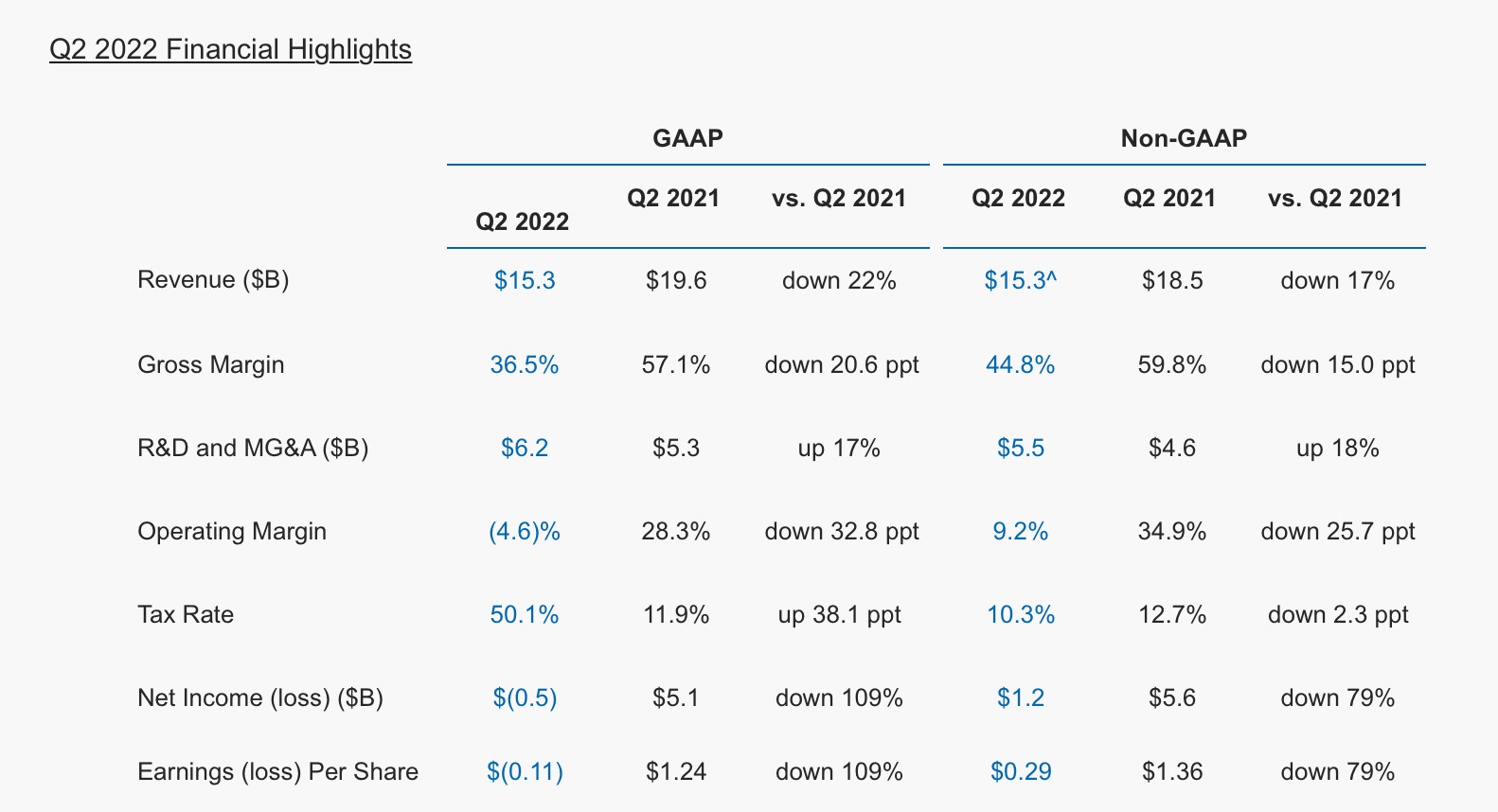Click the GAAP gross margin 36.5% value
This screenshot has height=812, width=1498.
tap(524, 364)
